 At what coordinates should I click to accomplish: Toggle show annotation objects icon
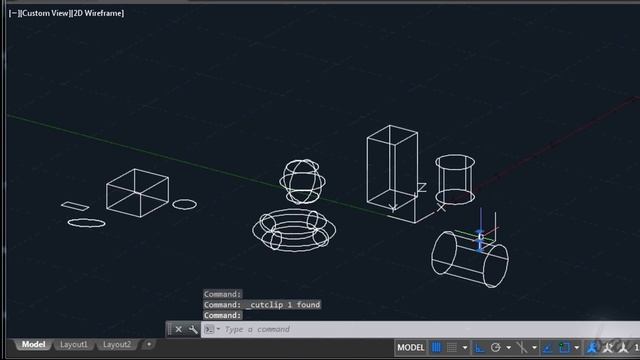pos(592,348)
